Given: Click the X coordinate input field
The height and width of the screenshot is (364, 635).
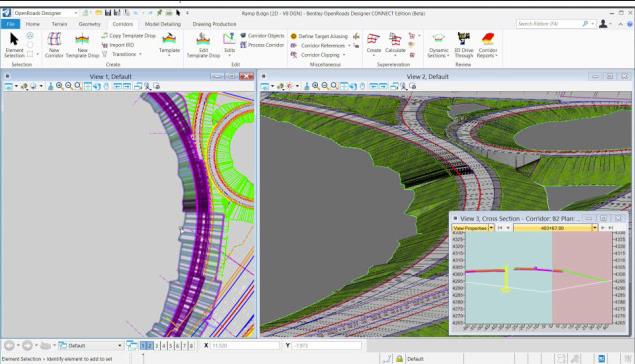Looking at the screenshot, I should (245, 346).
